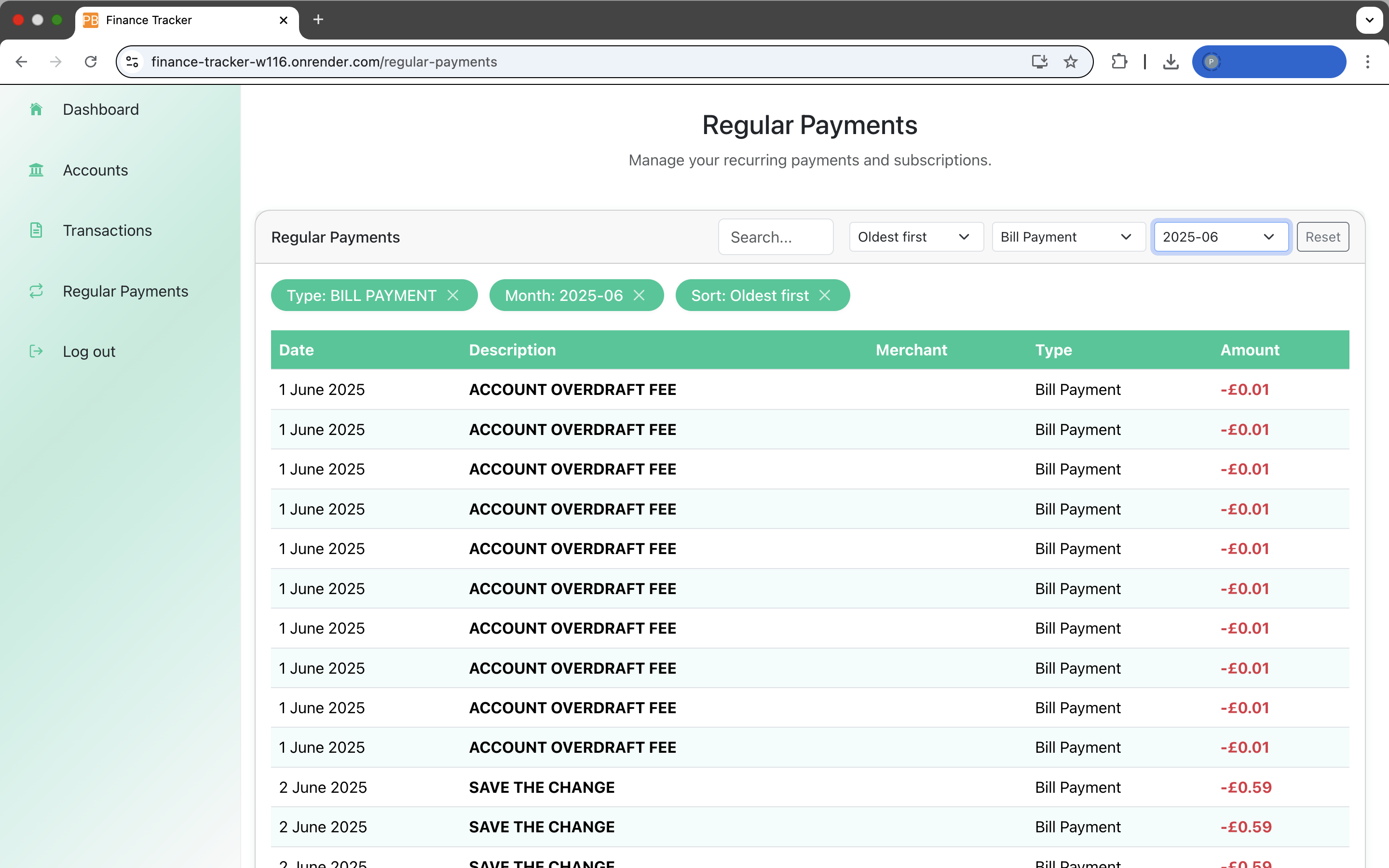The image size is (1389, 868).
Task: Click the Dashboard home icon
Action: click(36, 109)
